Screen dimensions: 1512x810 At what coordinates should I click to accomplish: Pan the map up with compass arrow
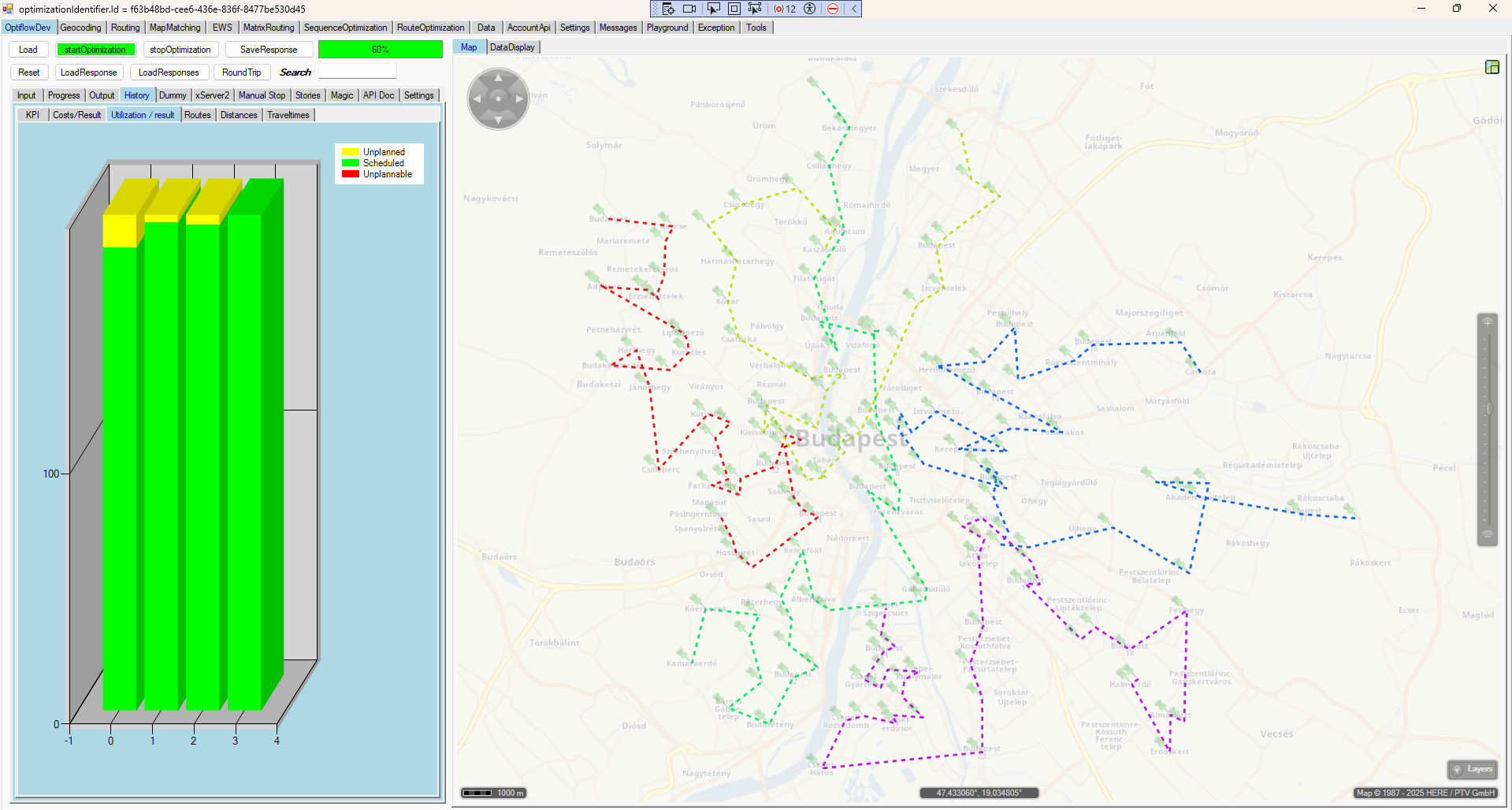498,78
